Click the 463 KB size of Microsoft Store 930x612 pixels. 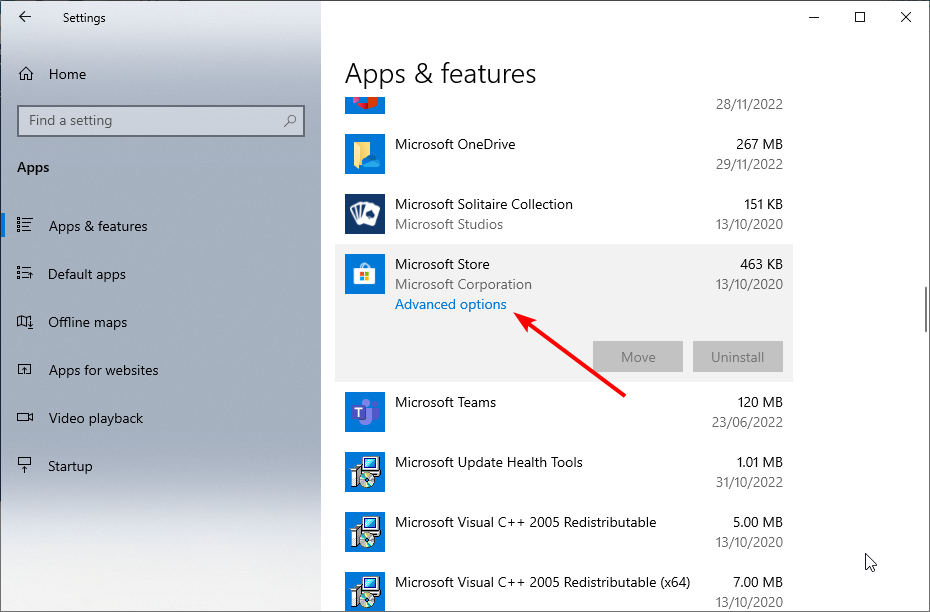pos(761,264)
